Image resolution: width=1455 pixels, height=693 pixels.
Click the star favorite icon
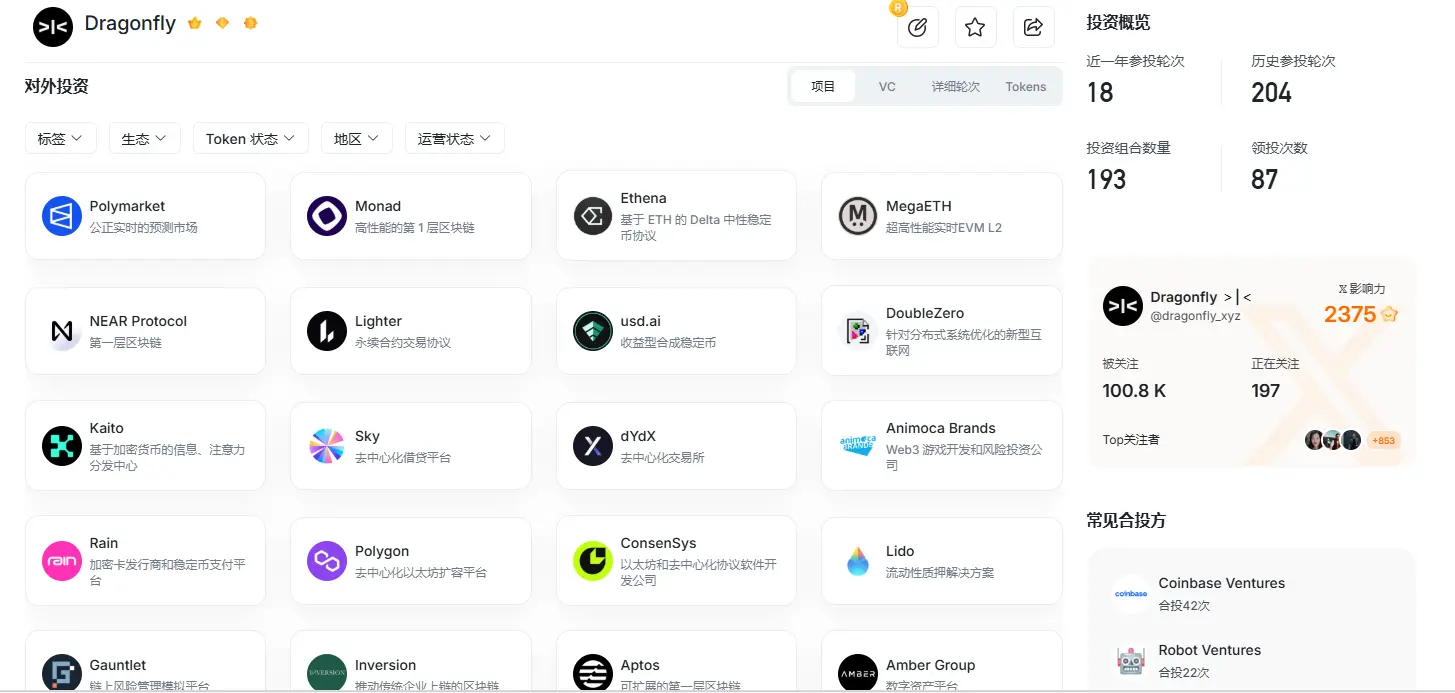pos(975,27)
